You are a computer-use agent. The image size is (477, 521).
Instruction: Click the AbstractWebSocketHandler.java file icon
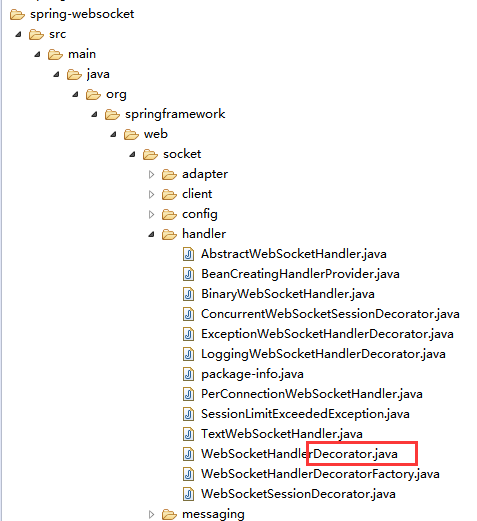[188, 254]
